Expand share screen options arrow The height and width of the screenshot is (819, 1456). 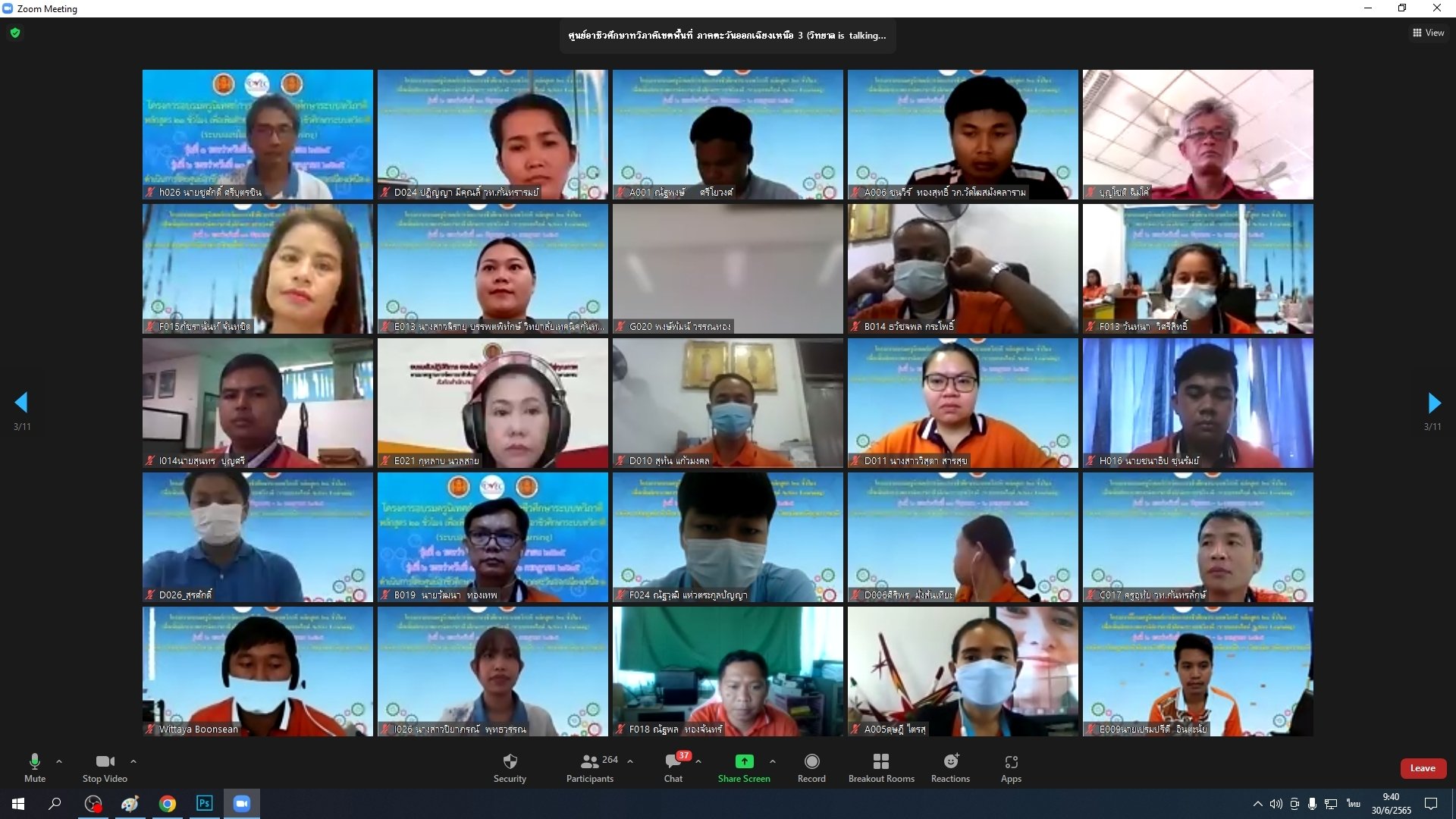[772, 761]
